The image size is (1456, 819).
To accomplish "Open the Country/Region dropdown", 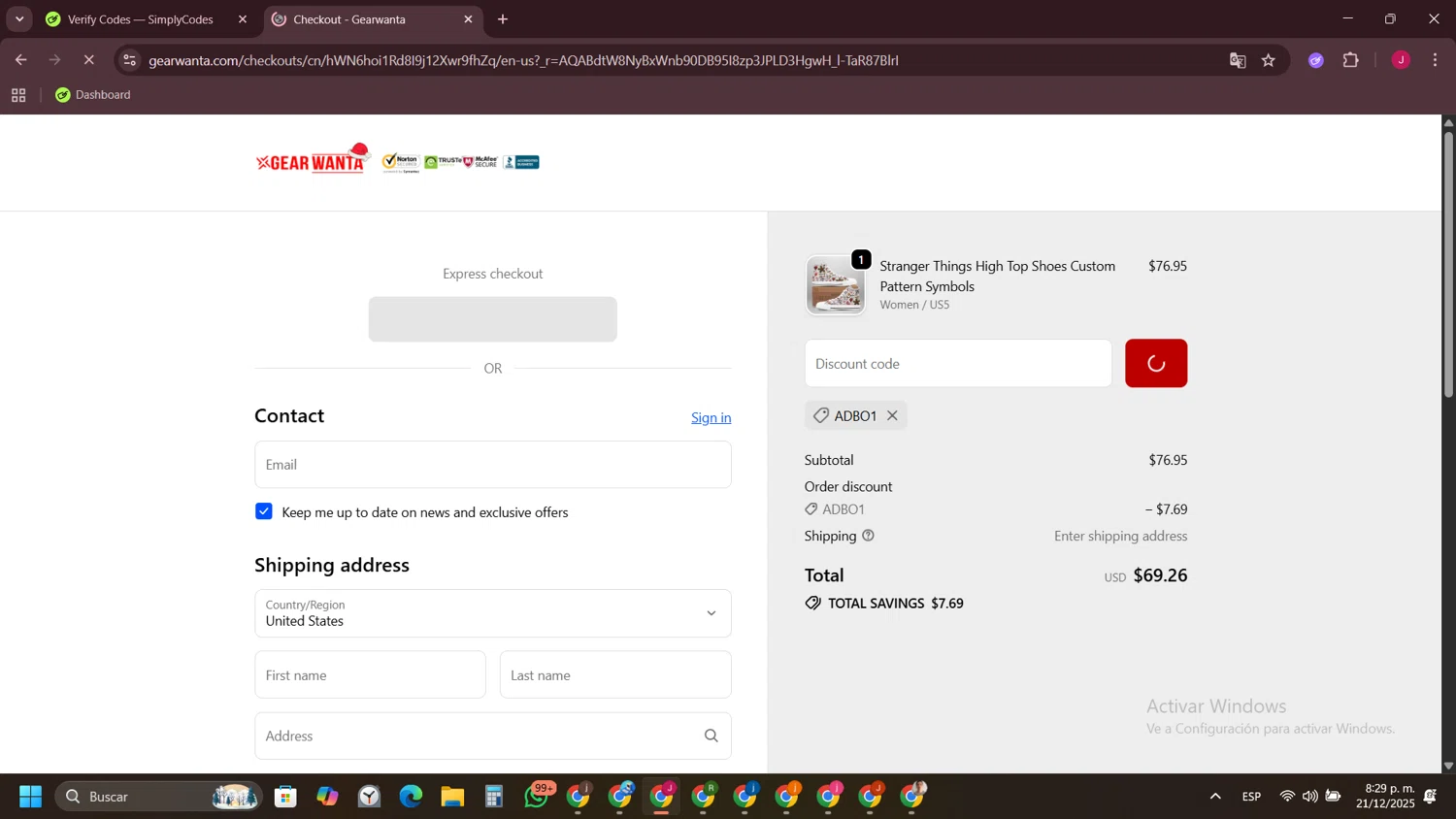I will click(x=492, y=613).
